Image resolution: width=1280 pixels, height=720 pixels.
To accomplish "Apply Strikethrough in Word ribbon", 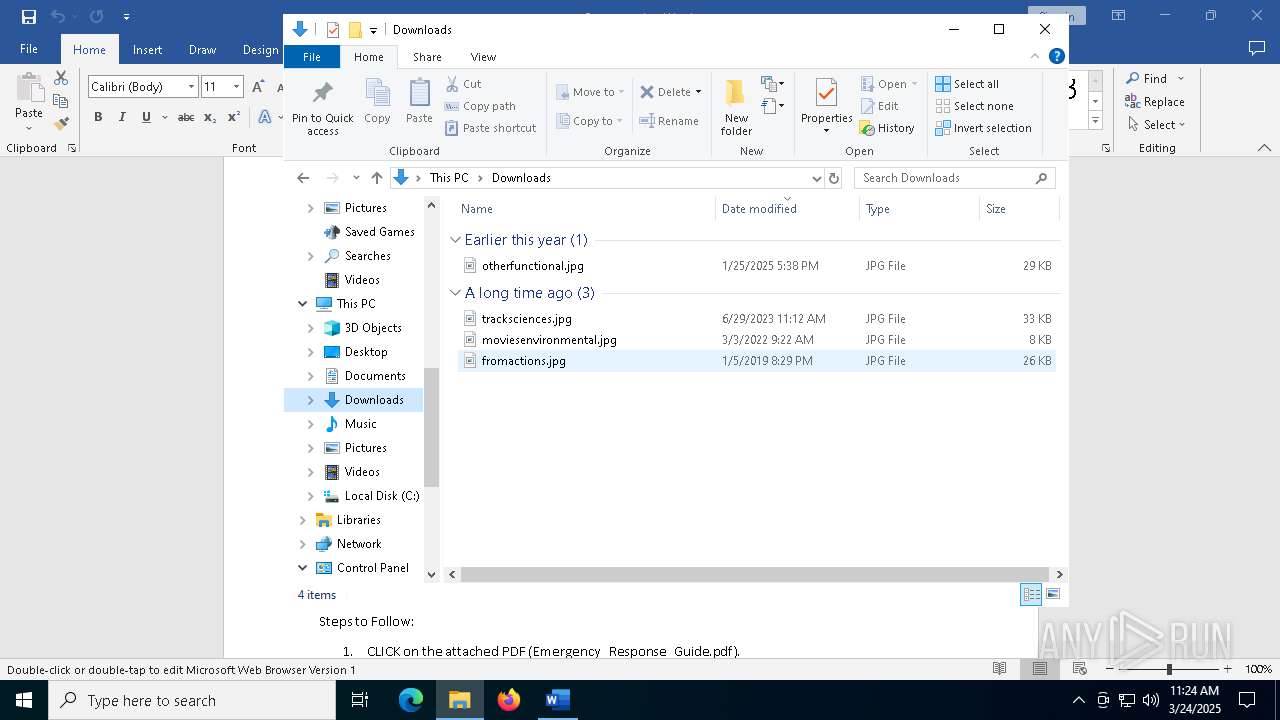I will tap(185, 117).
